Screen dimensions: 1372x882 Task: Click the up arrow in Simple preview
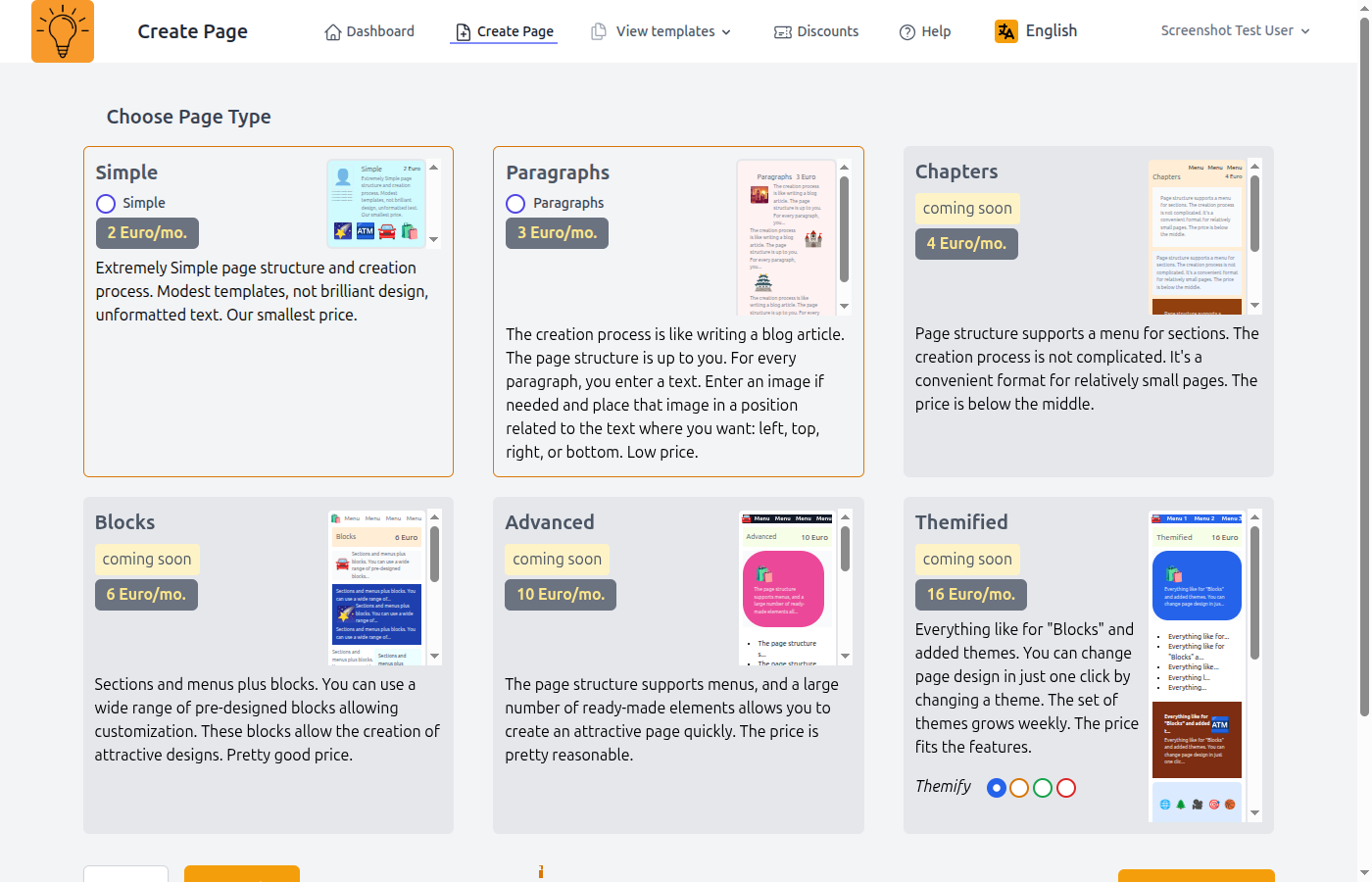point(433,168)
